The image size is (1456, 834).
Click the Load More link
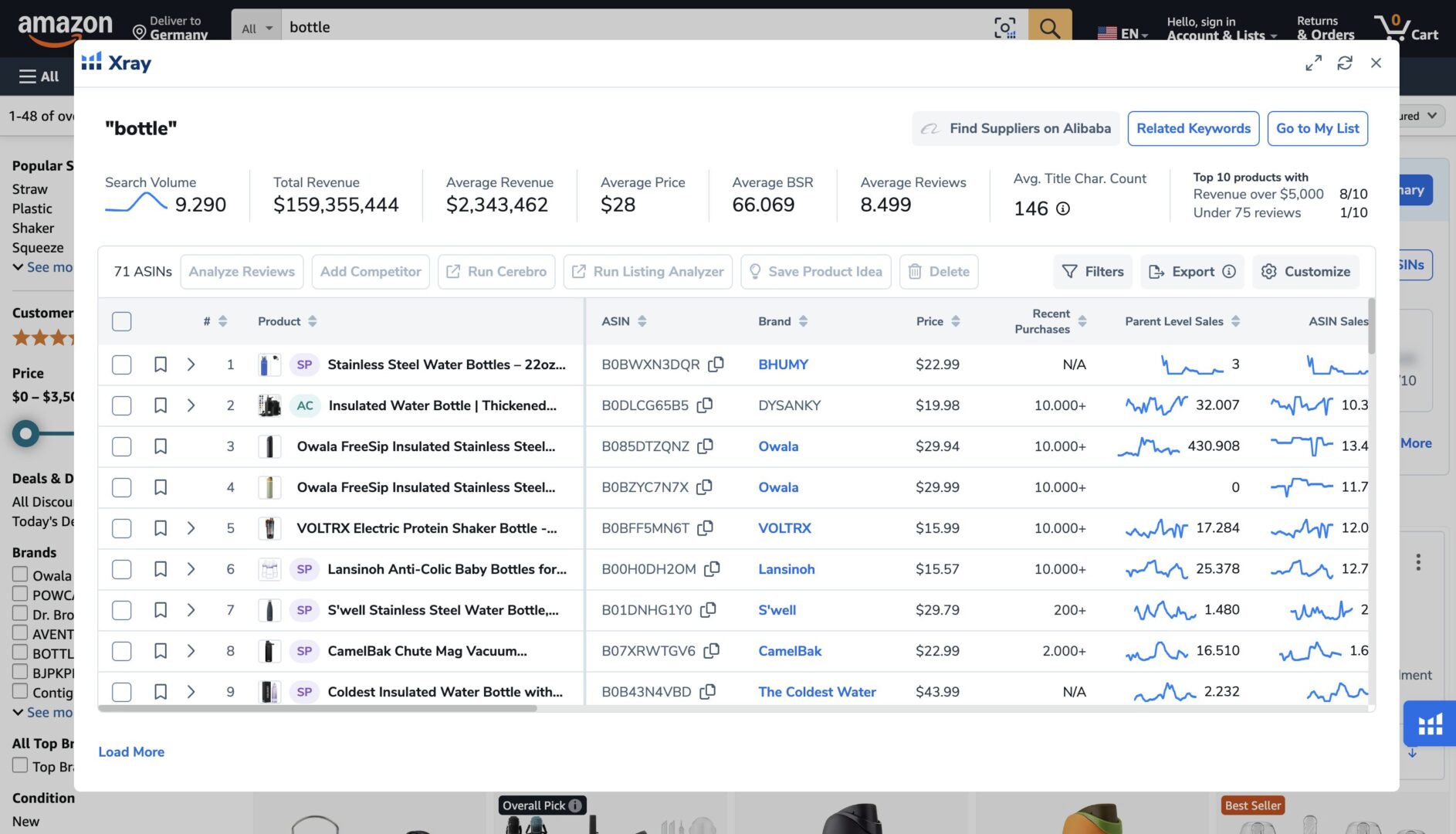click(x=131, y=751)
